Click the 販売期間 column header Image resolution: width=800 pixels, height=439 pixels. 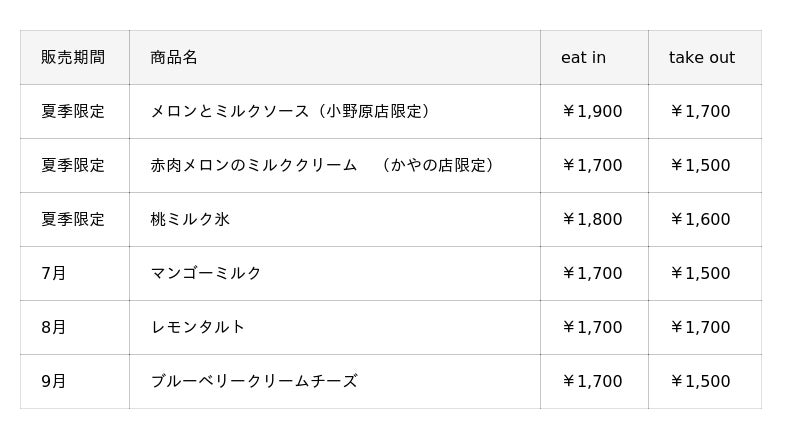[x=73, y=58]
